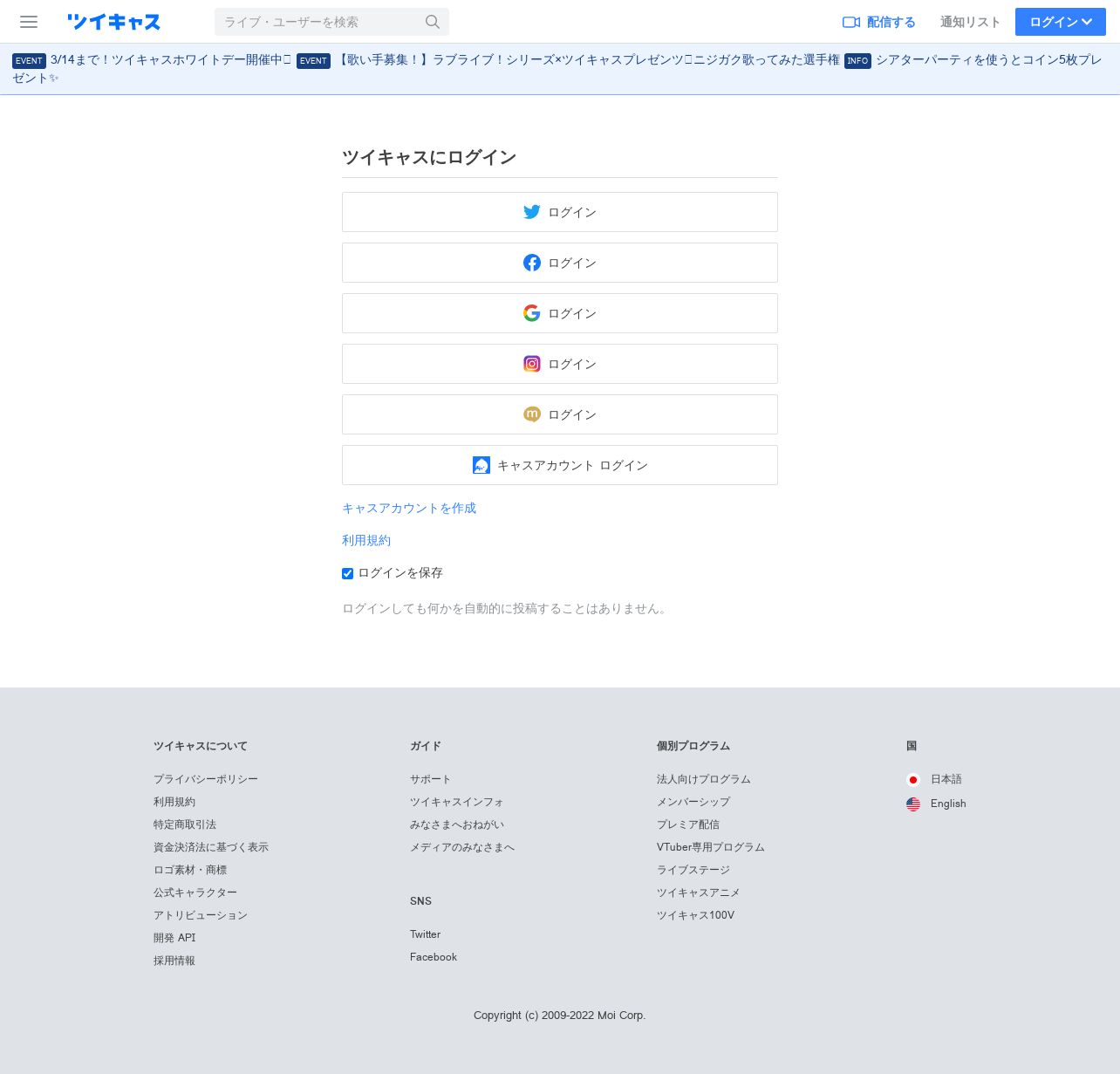Viewport: 1120px width, 1074px height.
Task: Open 通知リスト in the header
Action: [970, 22]
